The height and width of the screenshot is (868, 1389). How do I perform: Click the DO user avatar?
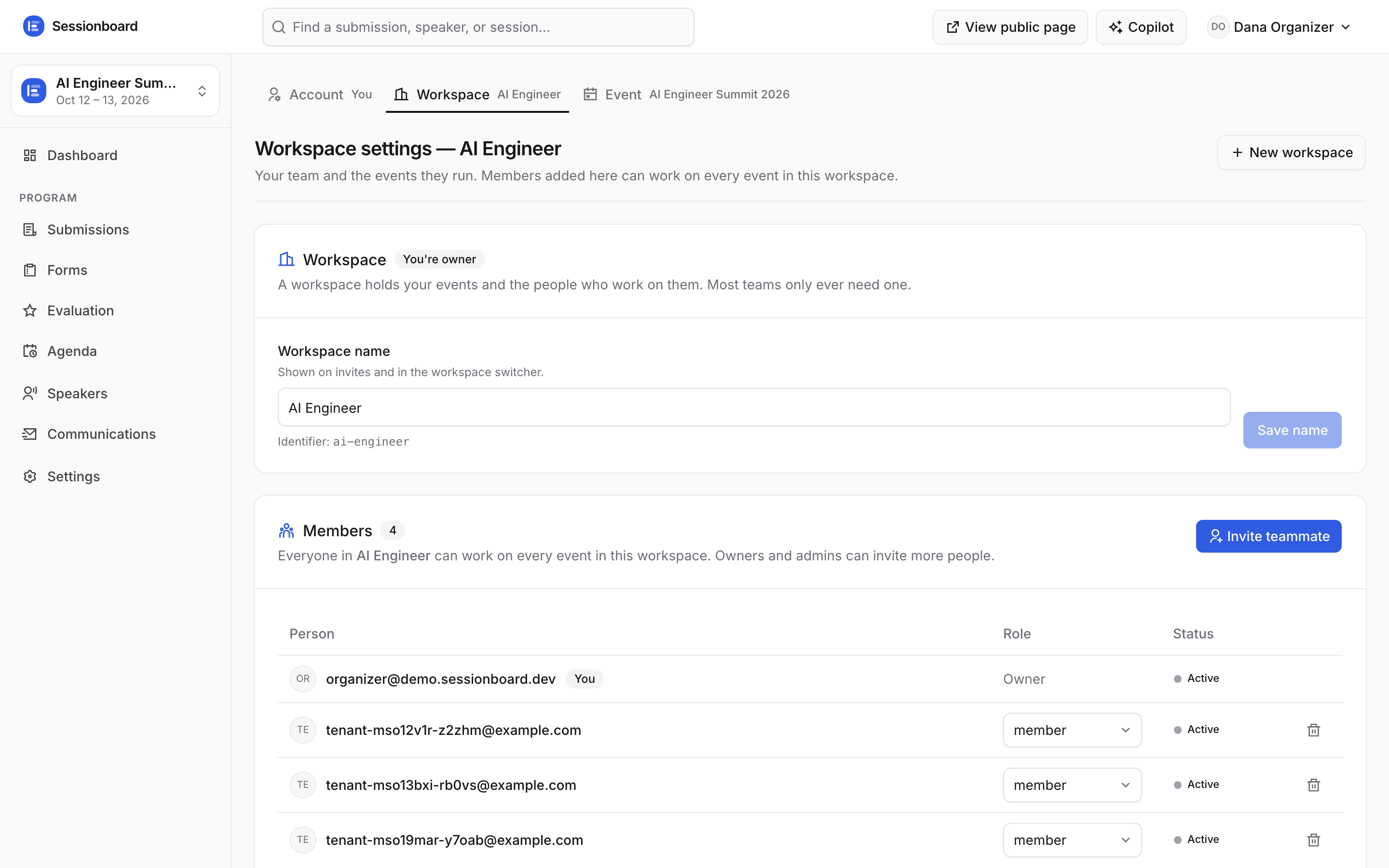(x=1217, y=27)
